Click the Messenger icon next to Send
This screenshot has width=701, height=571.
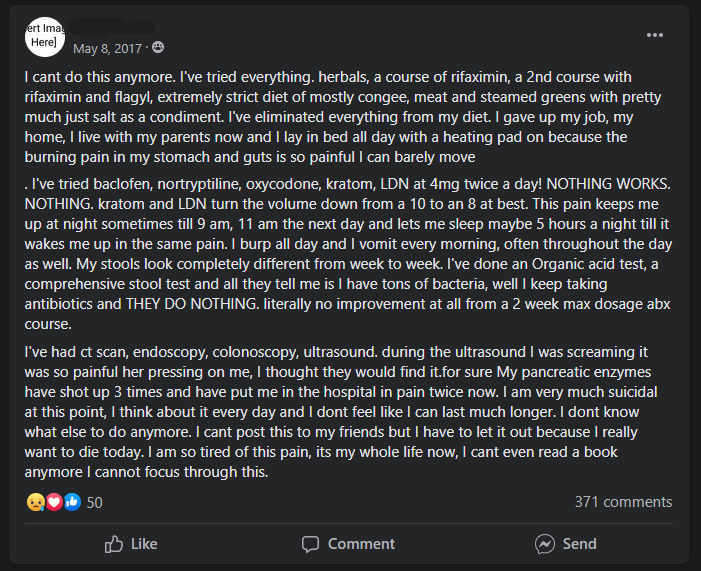click(x=545, y=544)
